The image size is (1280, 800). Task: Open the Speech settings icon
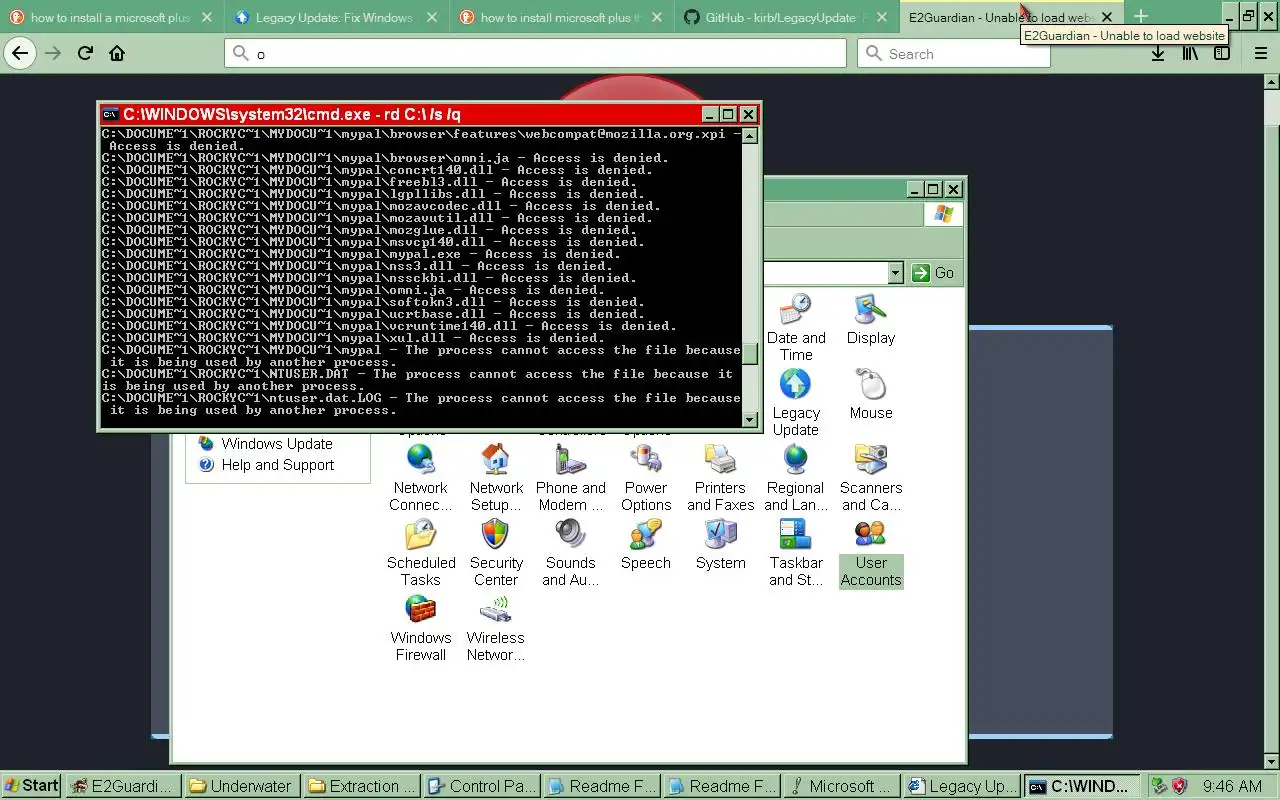pos(646,545)
